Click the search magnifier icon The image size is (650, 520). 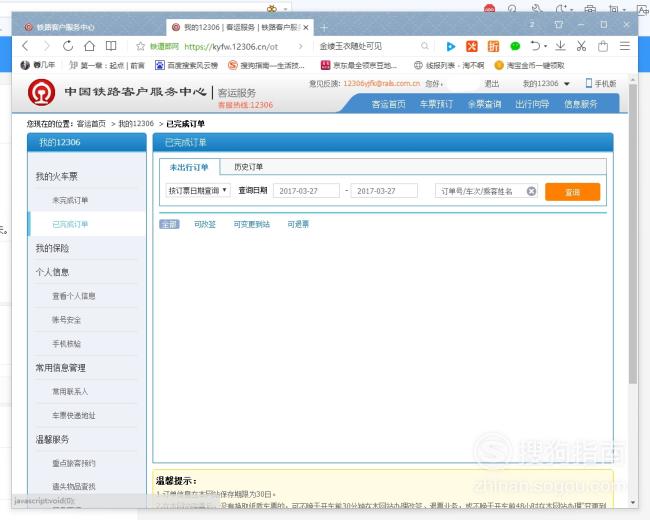coord(424,46)
